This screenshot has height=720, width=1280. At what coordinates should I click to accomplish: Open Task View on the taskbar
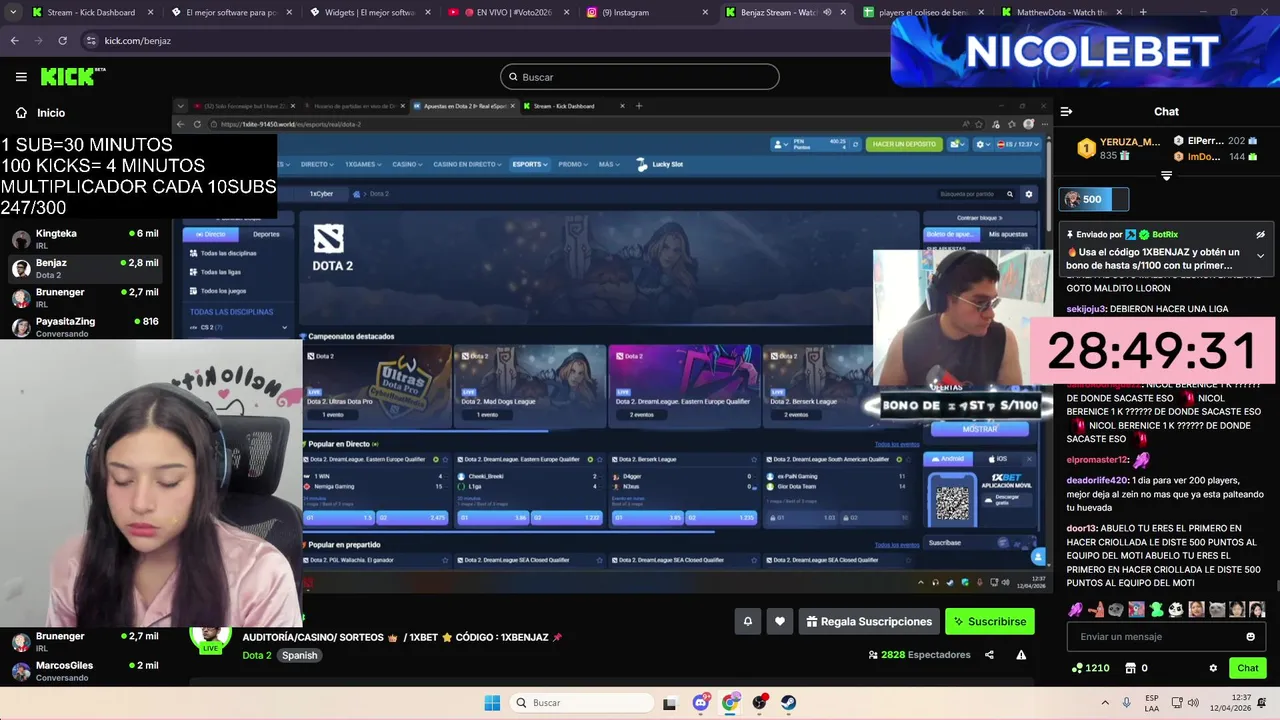[x=669, y=703]
